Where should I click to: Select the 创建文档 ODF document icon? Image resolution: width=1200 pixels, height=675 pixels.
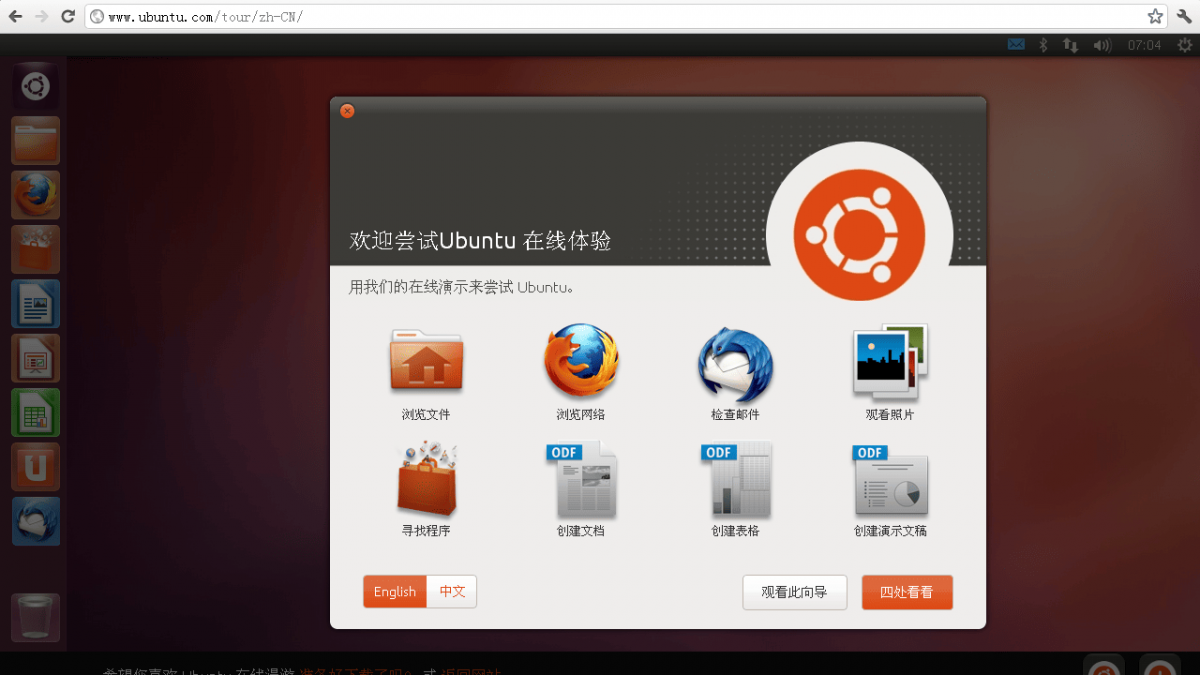(x=581, y=479)
